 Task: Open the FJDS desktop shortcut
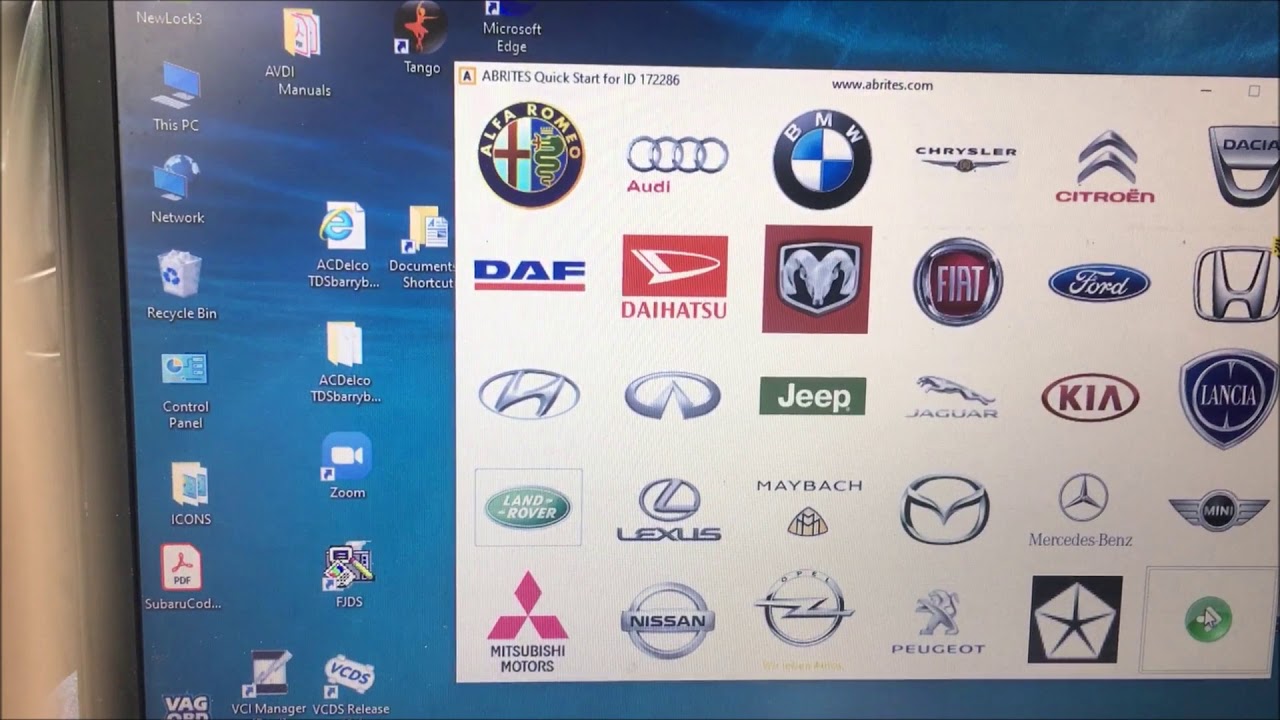pos(349,576)
